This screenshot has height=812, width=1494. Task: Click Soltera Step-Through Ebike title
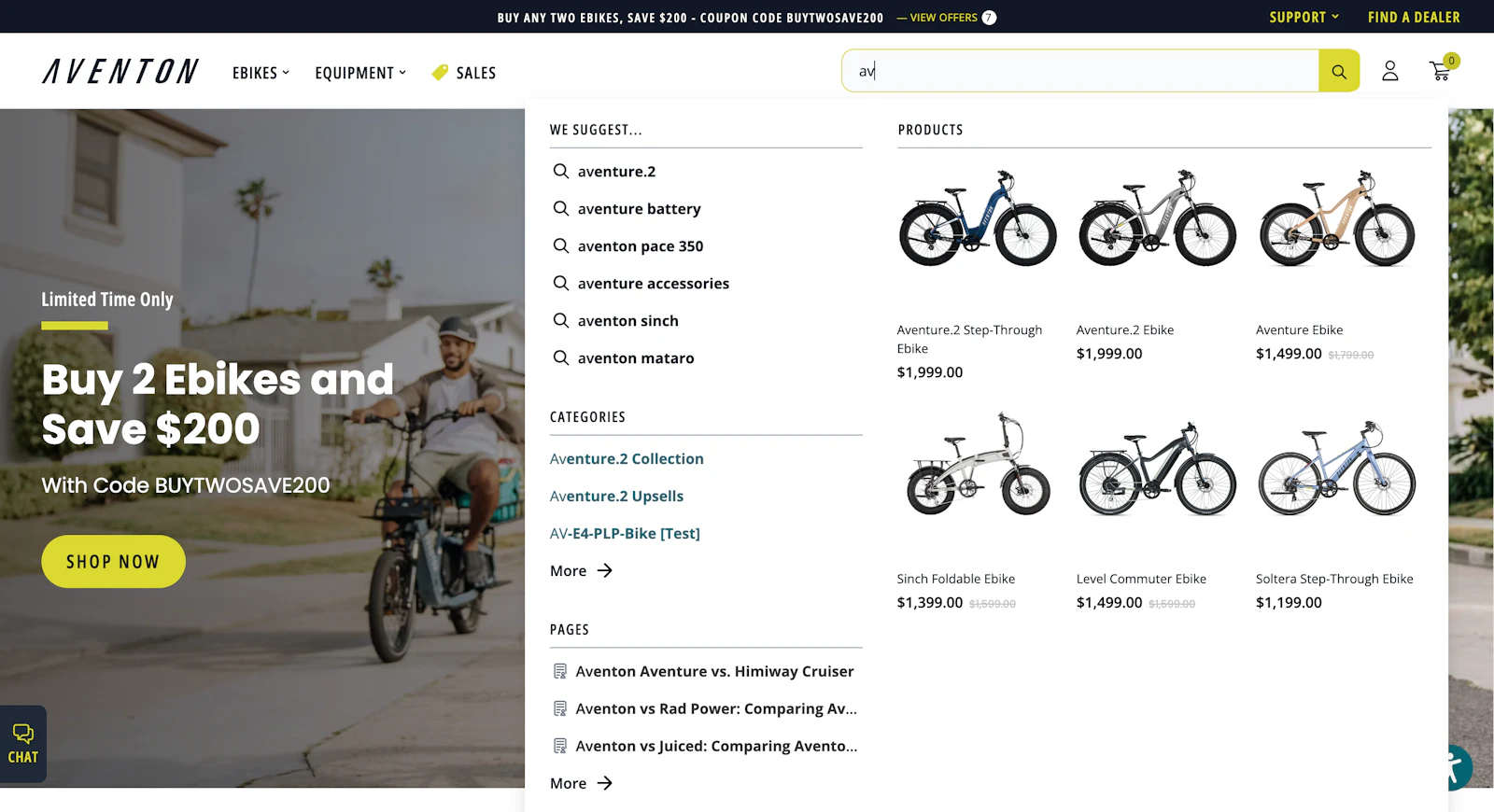(x=1334, y=580)
